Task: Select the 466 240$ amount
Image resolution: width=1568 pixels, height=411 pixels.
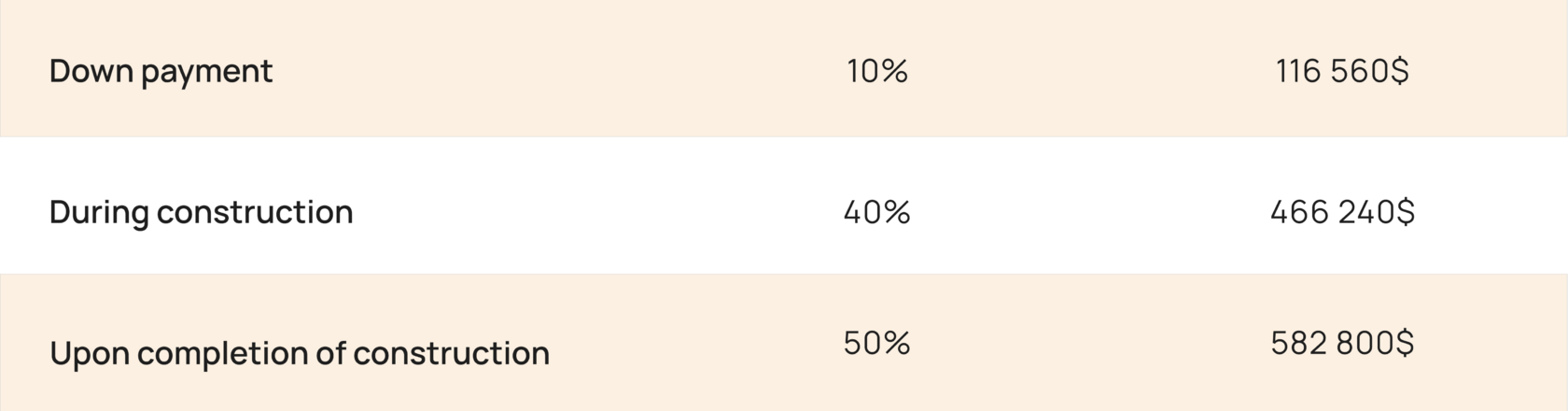Action: tap(1342, 212)
